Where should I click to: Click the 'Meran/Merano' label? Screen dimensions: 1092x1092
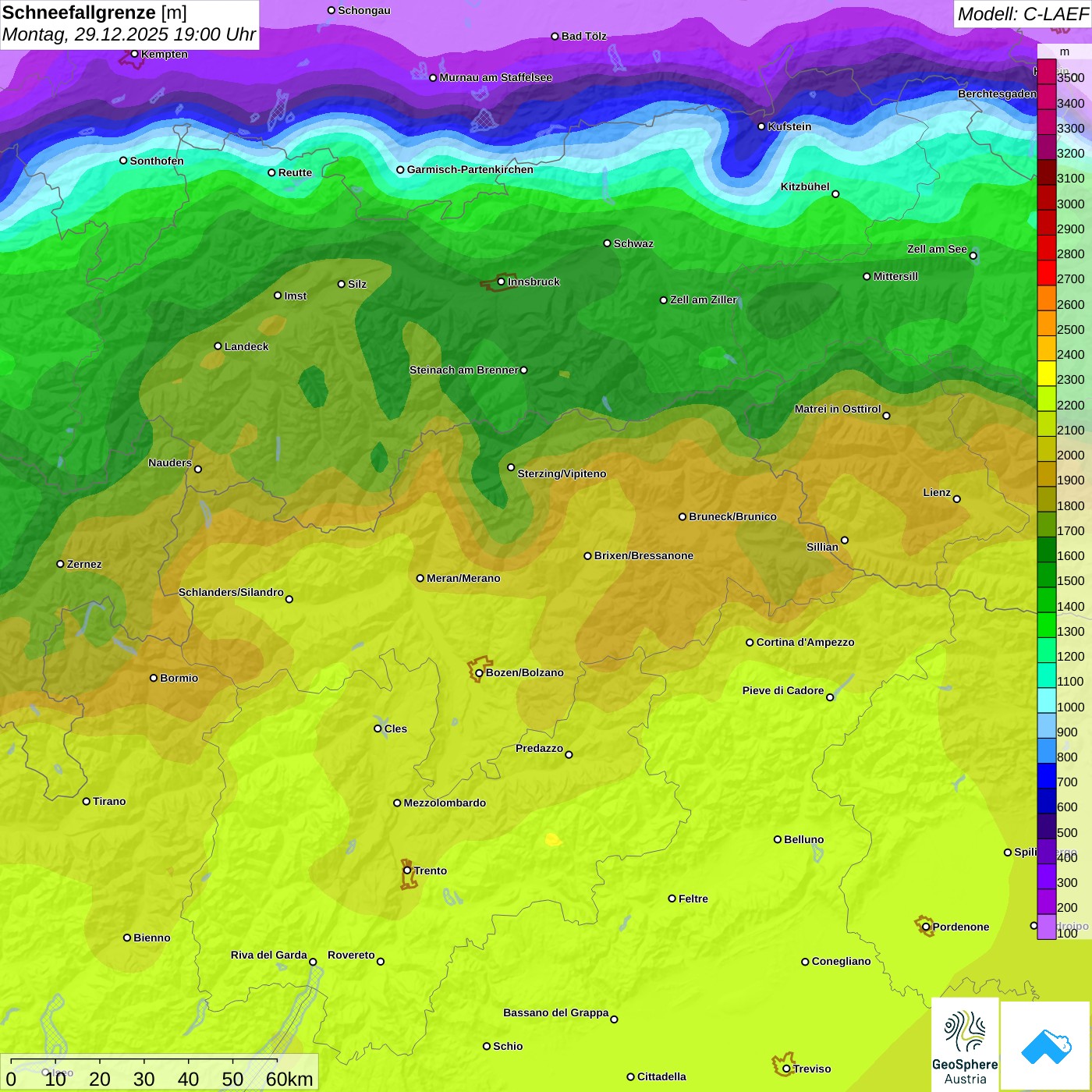point(463,578)
